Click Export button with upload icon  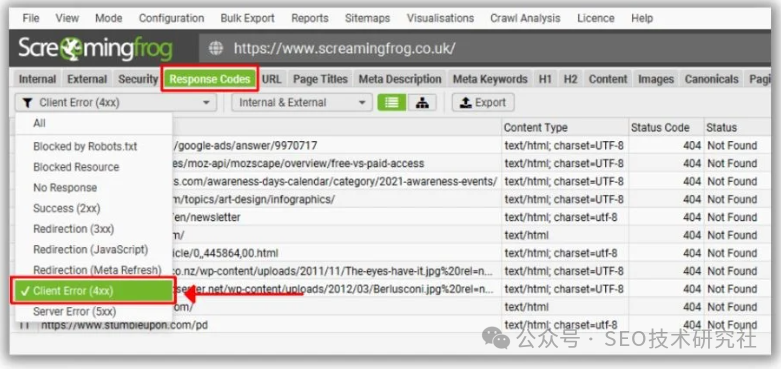pos(483,103)
